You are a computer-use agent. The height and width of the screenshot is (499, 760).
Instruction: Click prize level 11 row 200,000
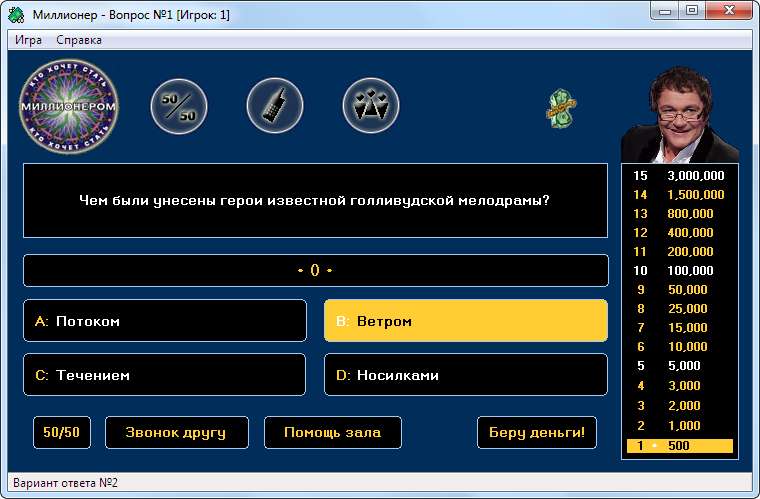[680, 251]
